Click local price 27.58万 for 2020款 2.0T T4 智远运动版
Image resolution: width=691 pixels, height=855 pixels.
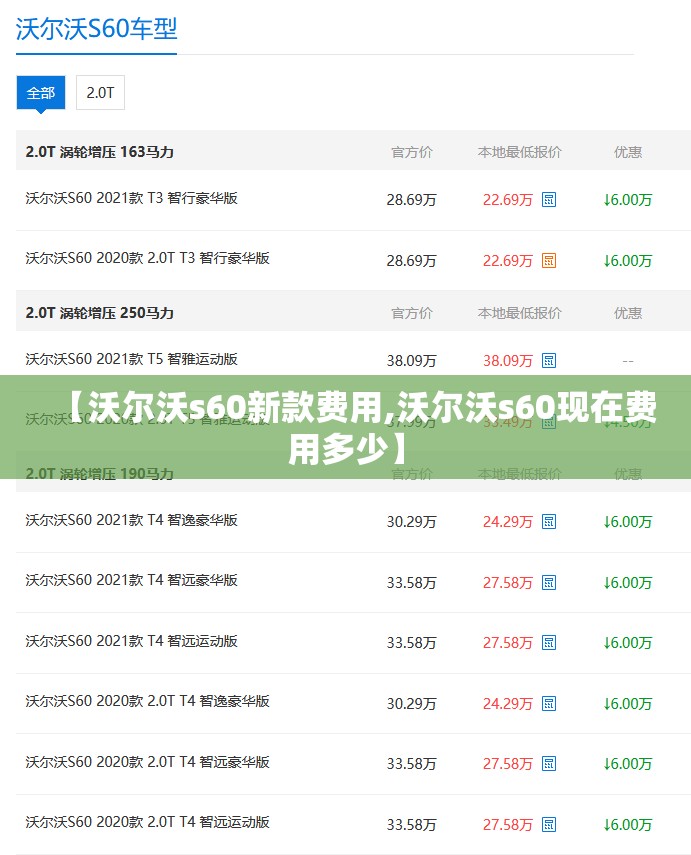508,824
